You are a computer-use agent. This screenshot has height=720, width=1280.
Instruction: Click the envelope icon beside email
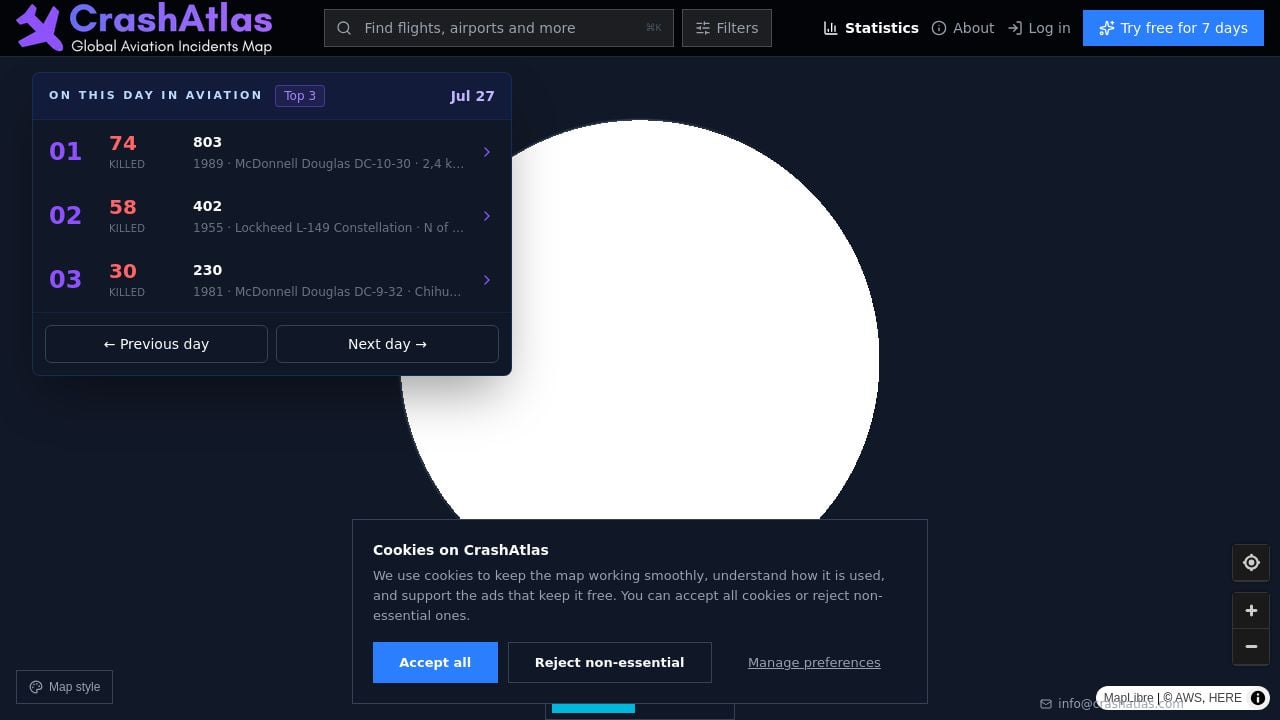click(x=1046, y=704)
